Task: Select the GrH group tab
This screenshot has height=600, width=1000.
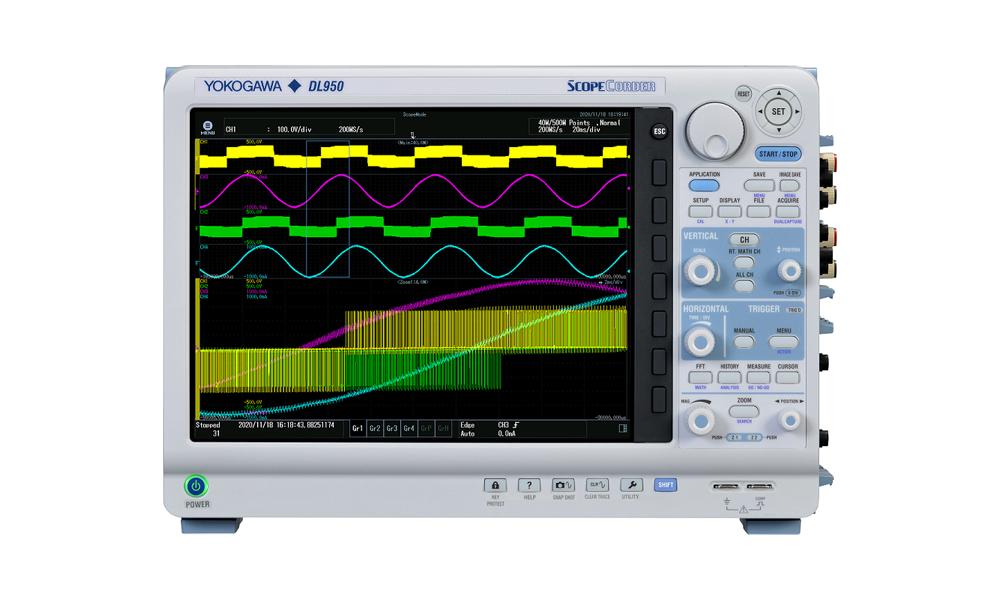Action: (x=443, y=429)
